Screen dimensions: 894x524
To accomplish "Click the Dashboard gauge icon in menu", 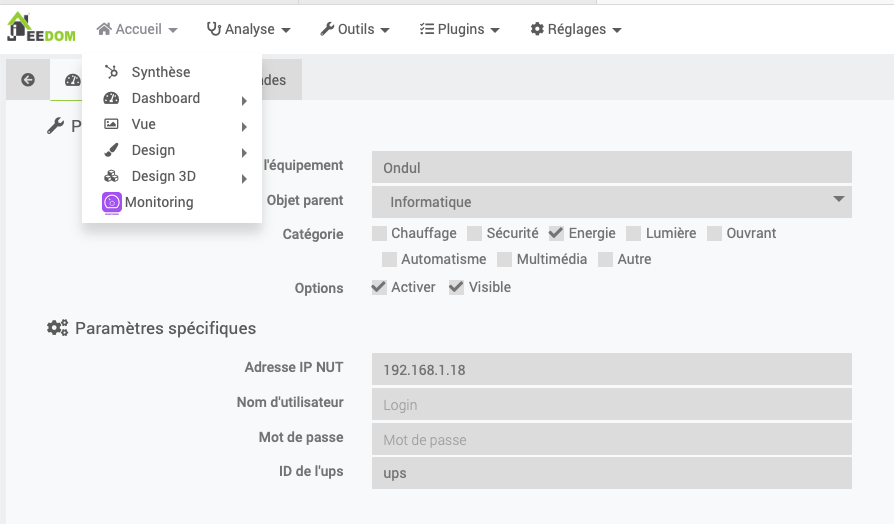I will point(112,98).
